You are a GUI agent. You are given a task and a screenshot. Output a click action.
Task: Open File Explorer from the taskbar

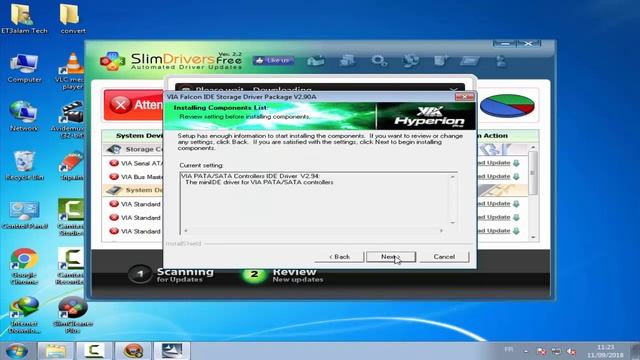coord(56,351)
